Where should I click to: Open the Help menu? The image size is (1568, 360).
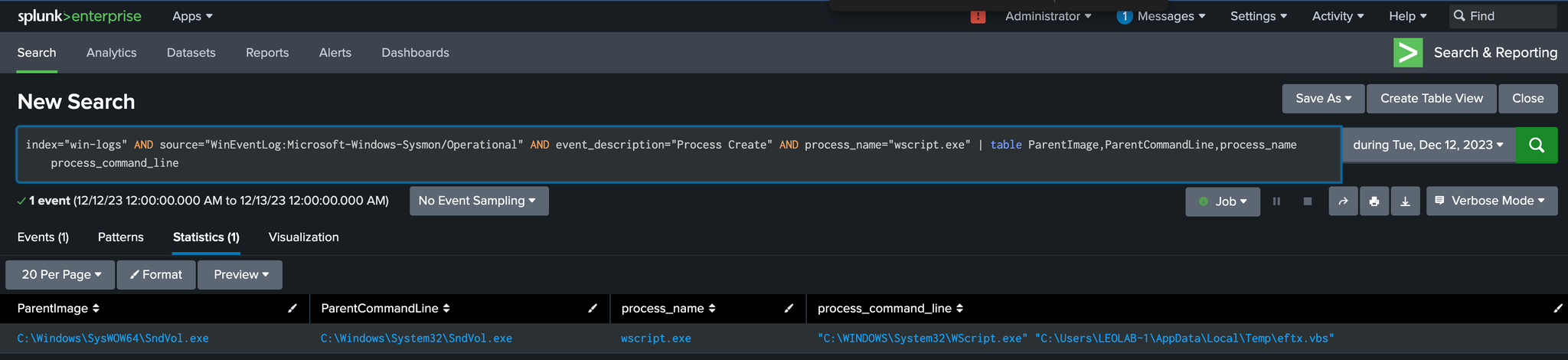[x=1408, y=16]
